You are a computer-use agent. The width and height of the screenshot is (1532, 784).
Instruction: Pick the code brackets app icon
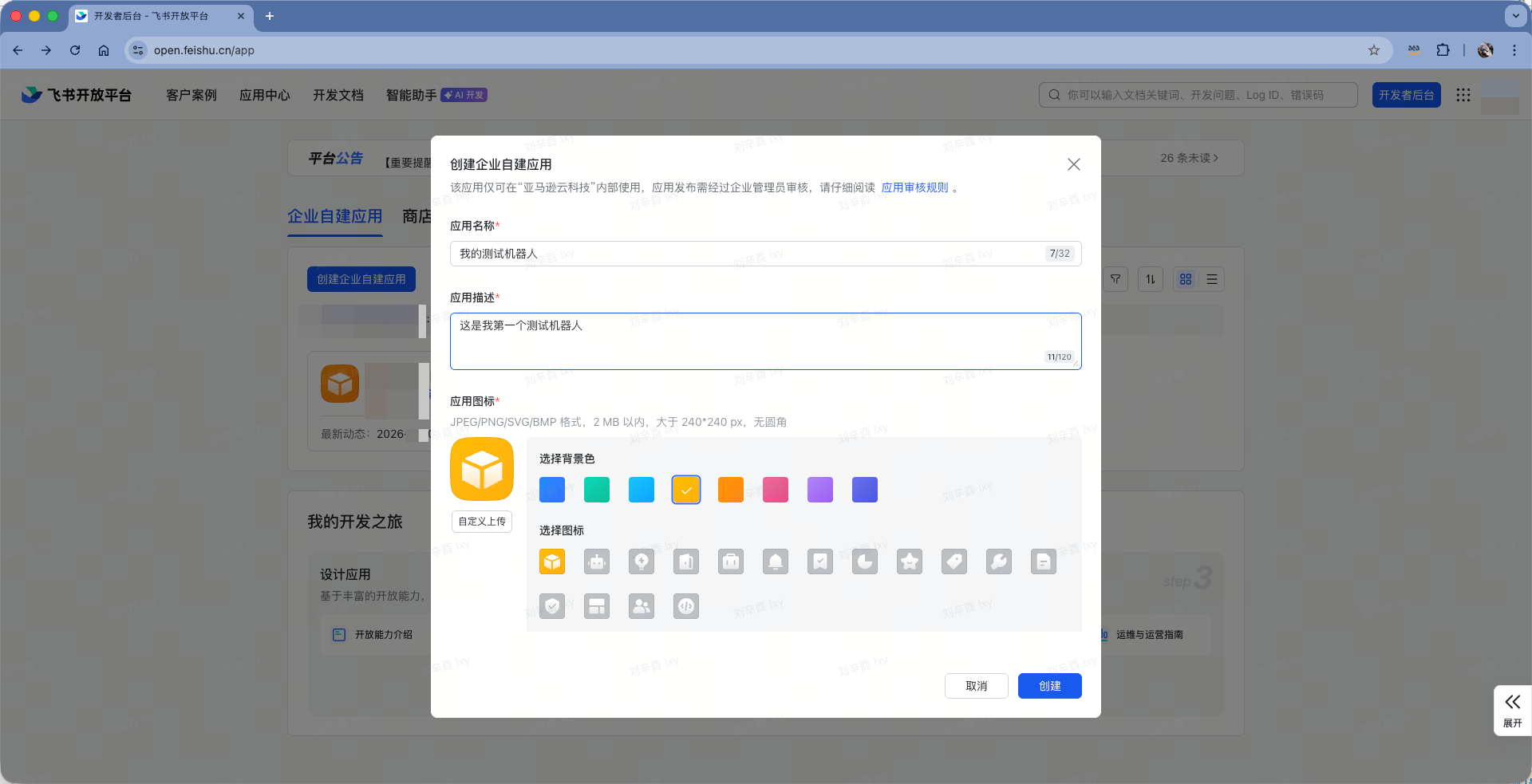pyautogui.click(x=686, y=606)
